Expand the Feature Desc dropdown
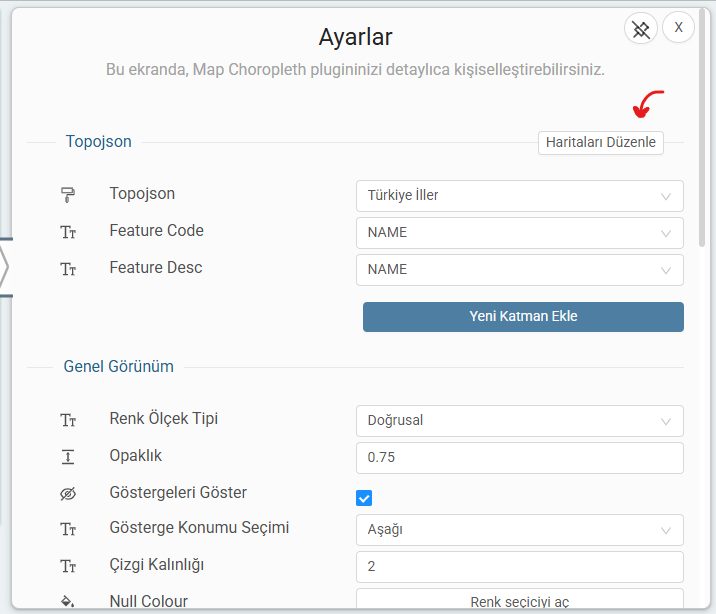Image resolution: width=716 pixels, height=614 pixels. (519, 270)
